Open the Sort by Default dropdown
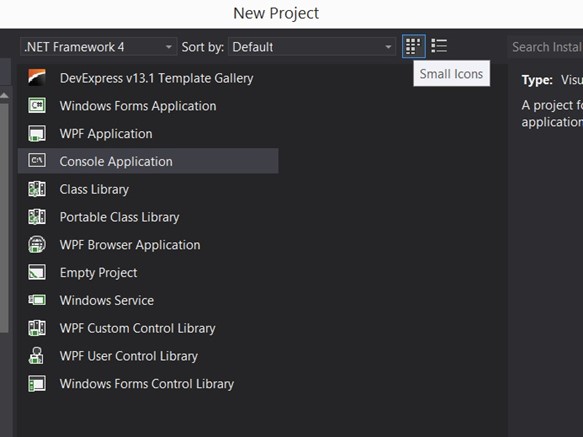 312,47
